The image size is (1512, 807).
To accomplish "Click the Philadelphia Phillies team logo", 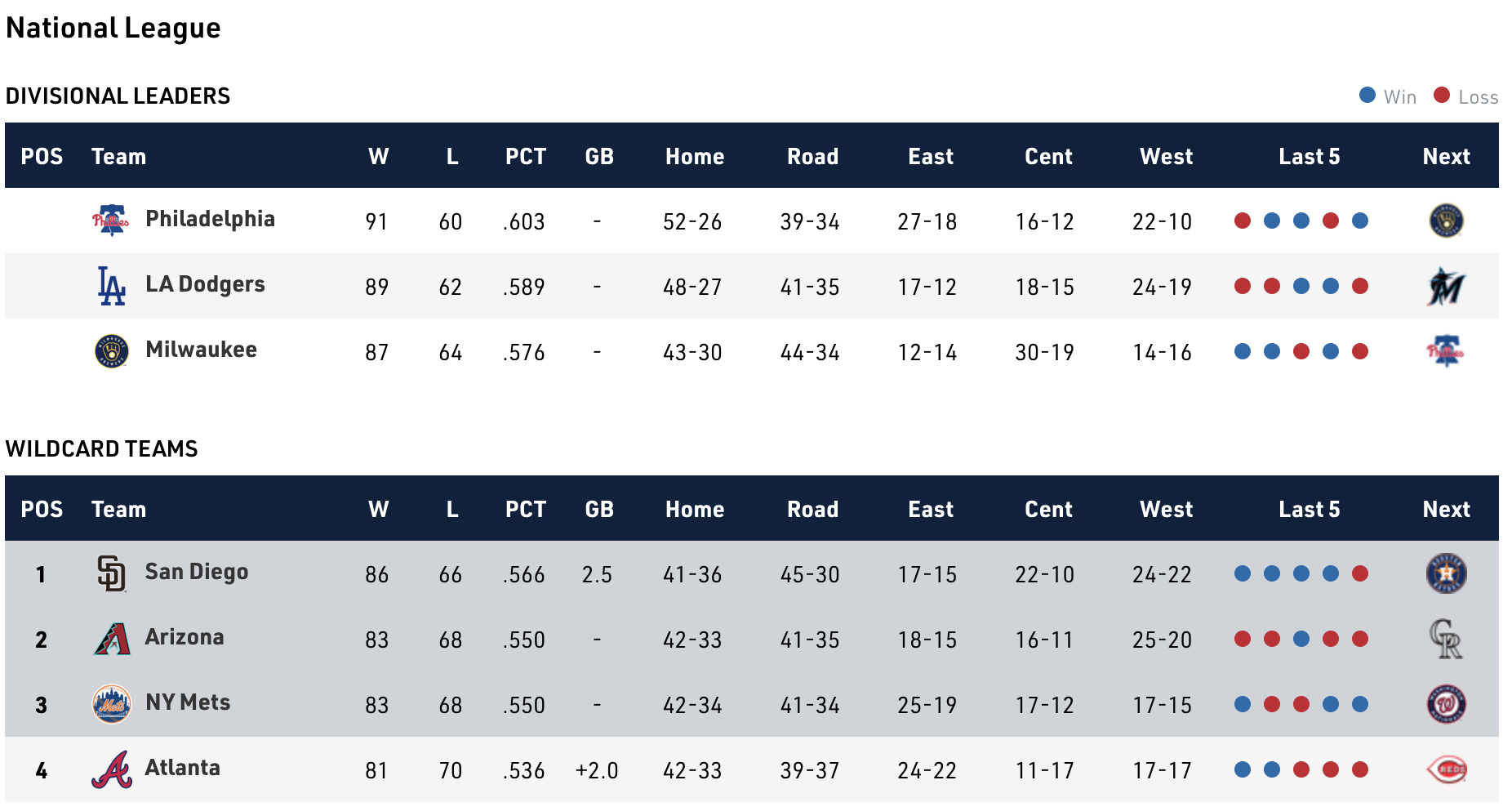I will click(x=111, y=221).
